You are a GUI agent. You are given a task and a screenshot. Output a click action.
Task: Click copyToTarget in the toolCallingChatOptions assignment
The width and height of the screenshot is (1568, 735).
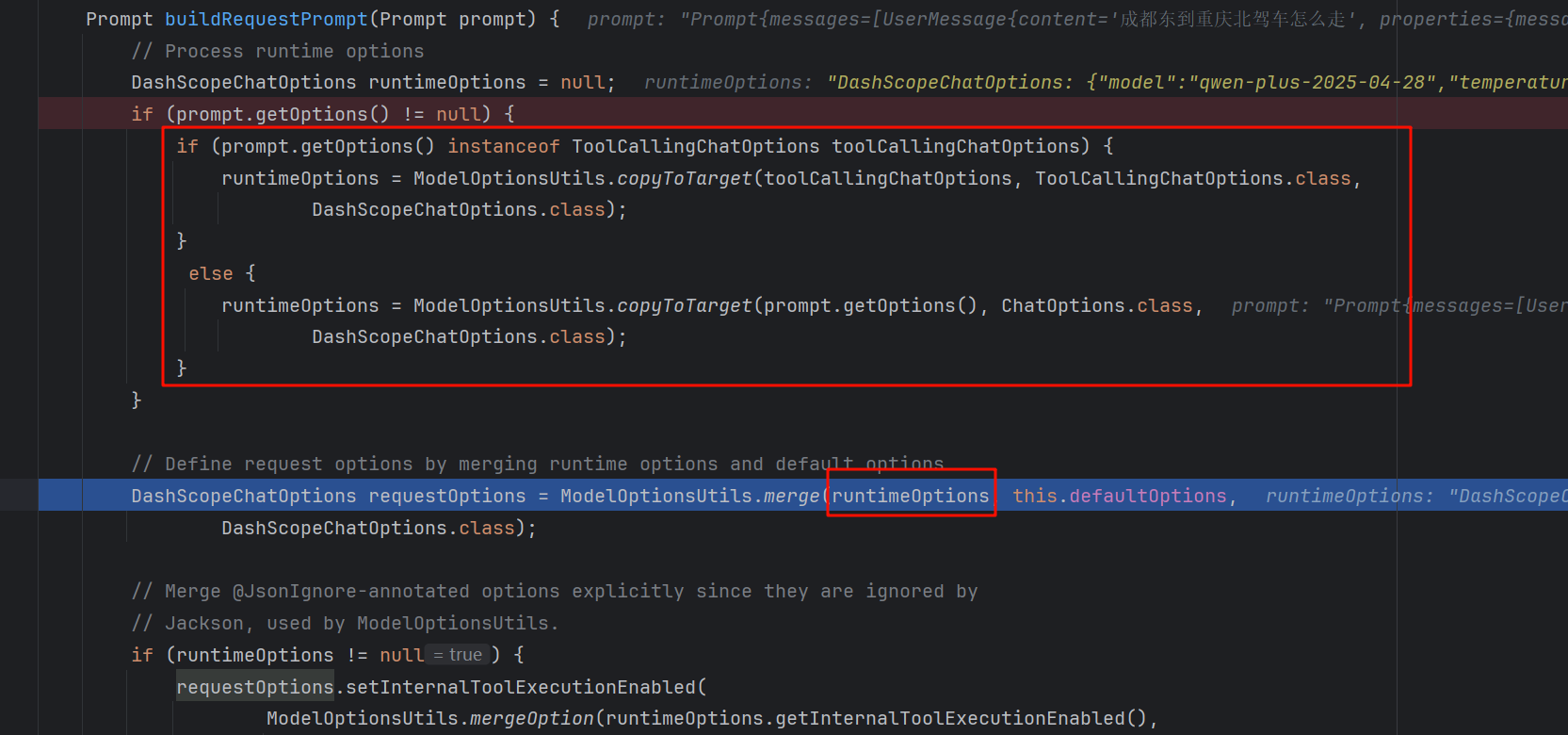point(685,178)
